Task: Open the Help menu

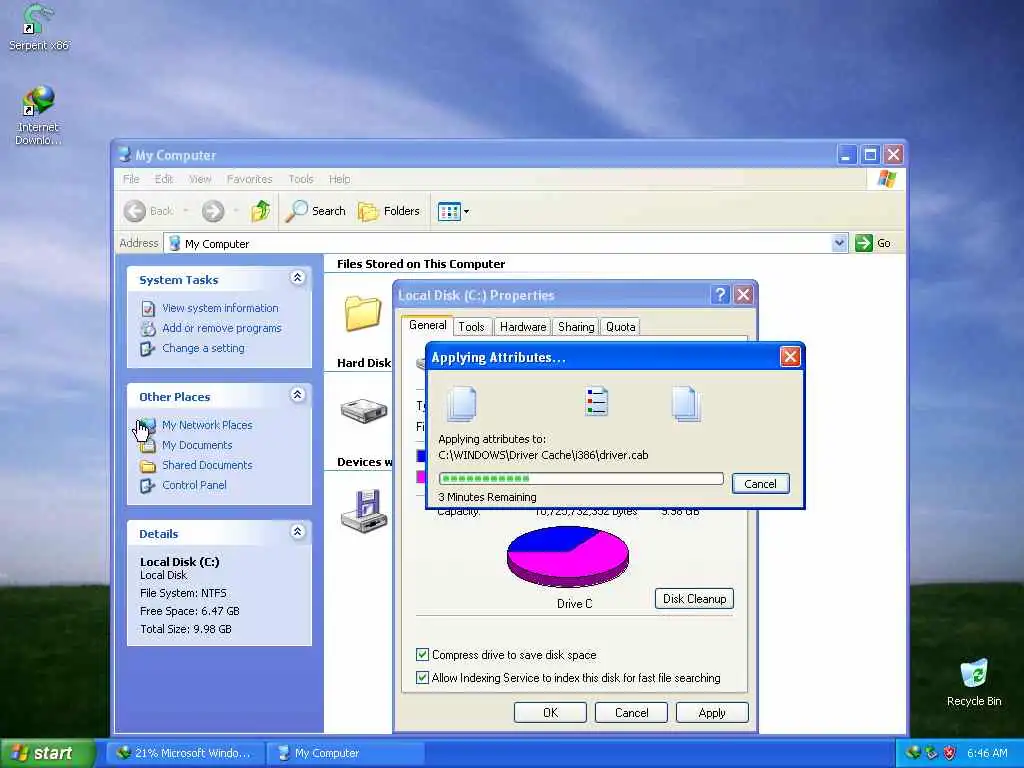Action: pos(339,179)
